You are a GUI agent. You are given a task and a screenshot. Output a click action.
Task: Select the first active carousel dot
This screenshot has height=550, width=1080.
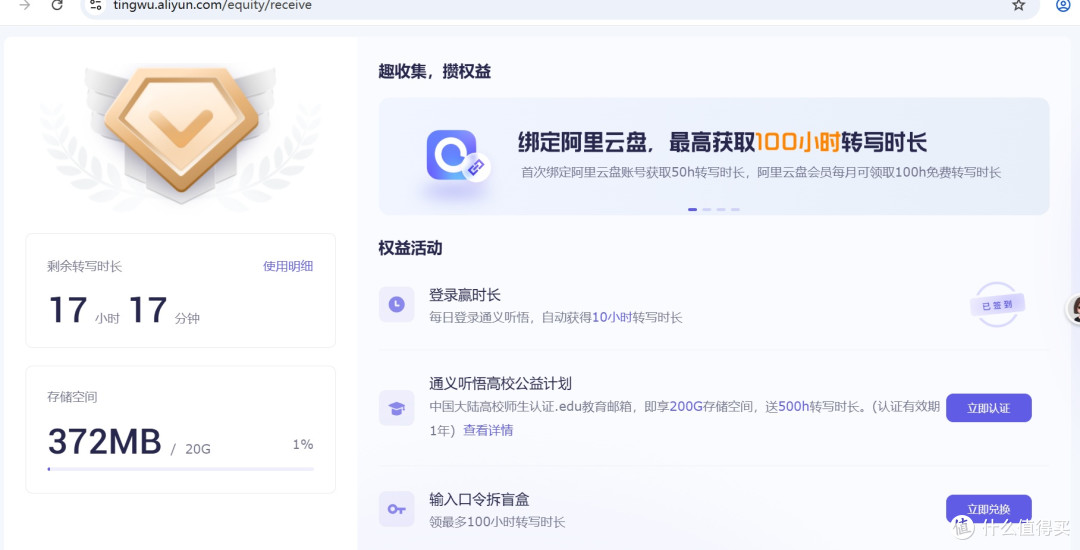[x=692, y=209]
